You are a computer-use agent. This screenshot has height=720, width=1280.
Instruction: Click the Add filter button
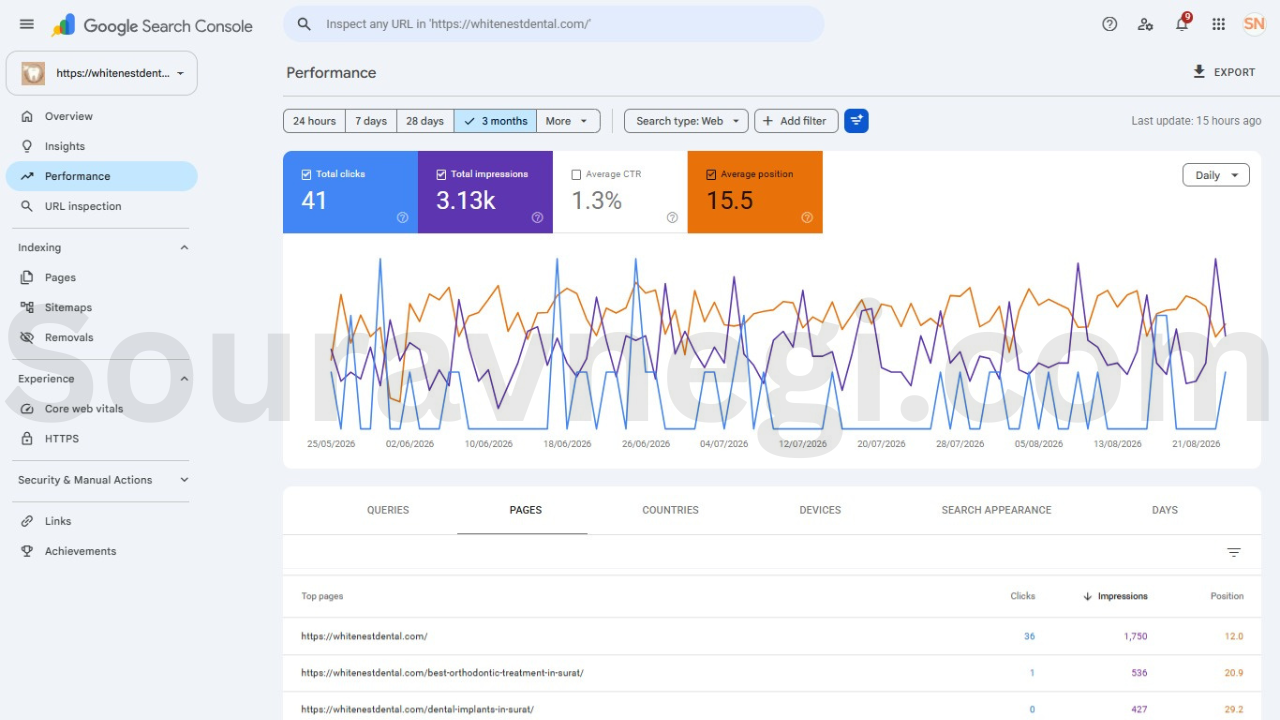[x=796, y=121]
